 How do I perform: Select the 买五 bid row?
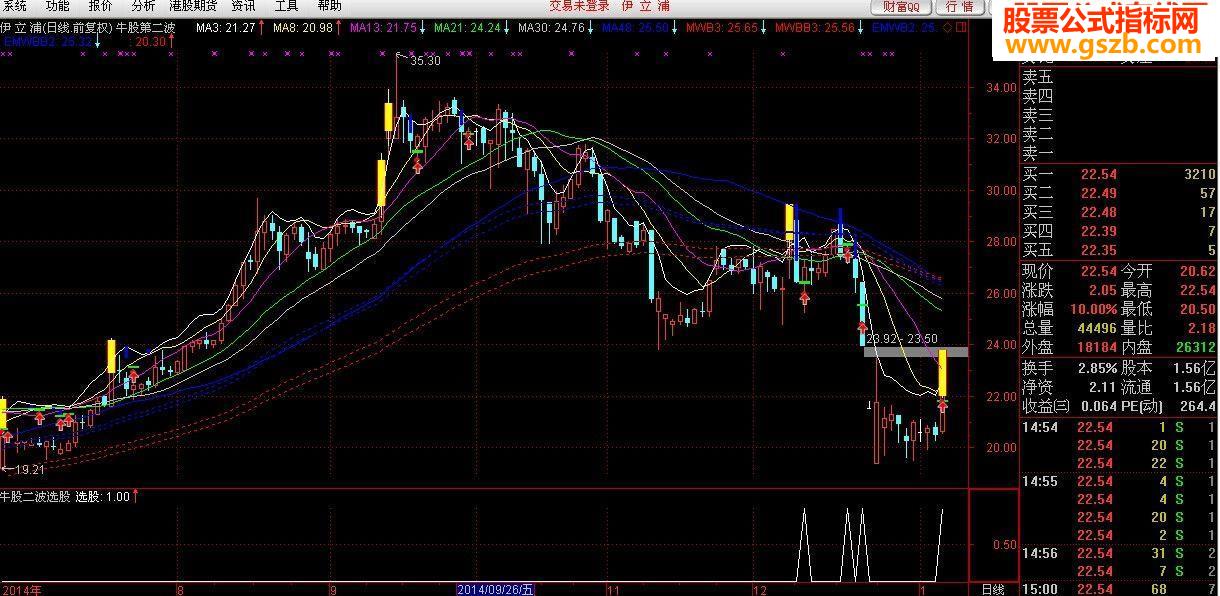[1119, 250]
